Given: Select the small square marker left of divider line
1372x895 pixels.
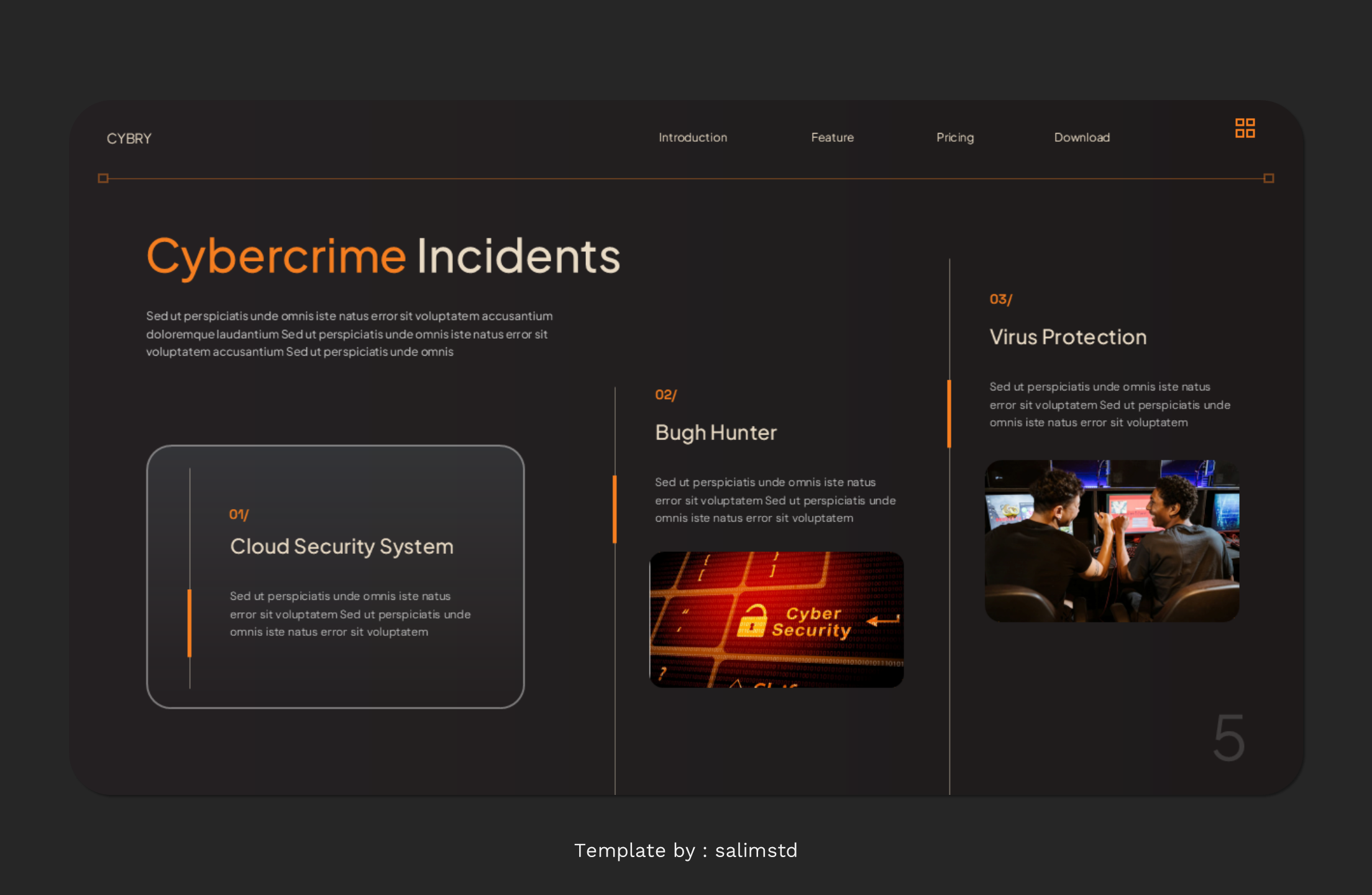Looking at the screenshot, I should point(104,177).
